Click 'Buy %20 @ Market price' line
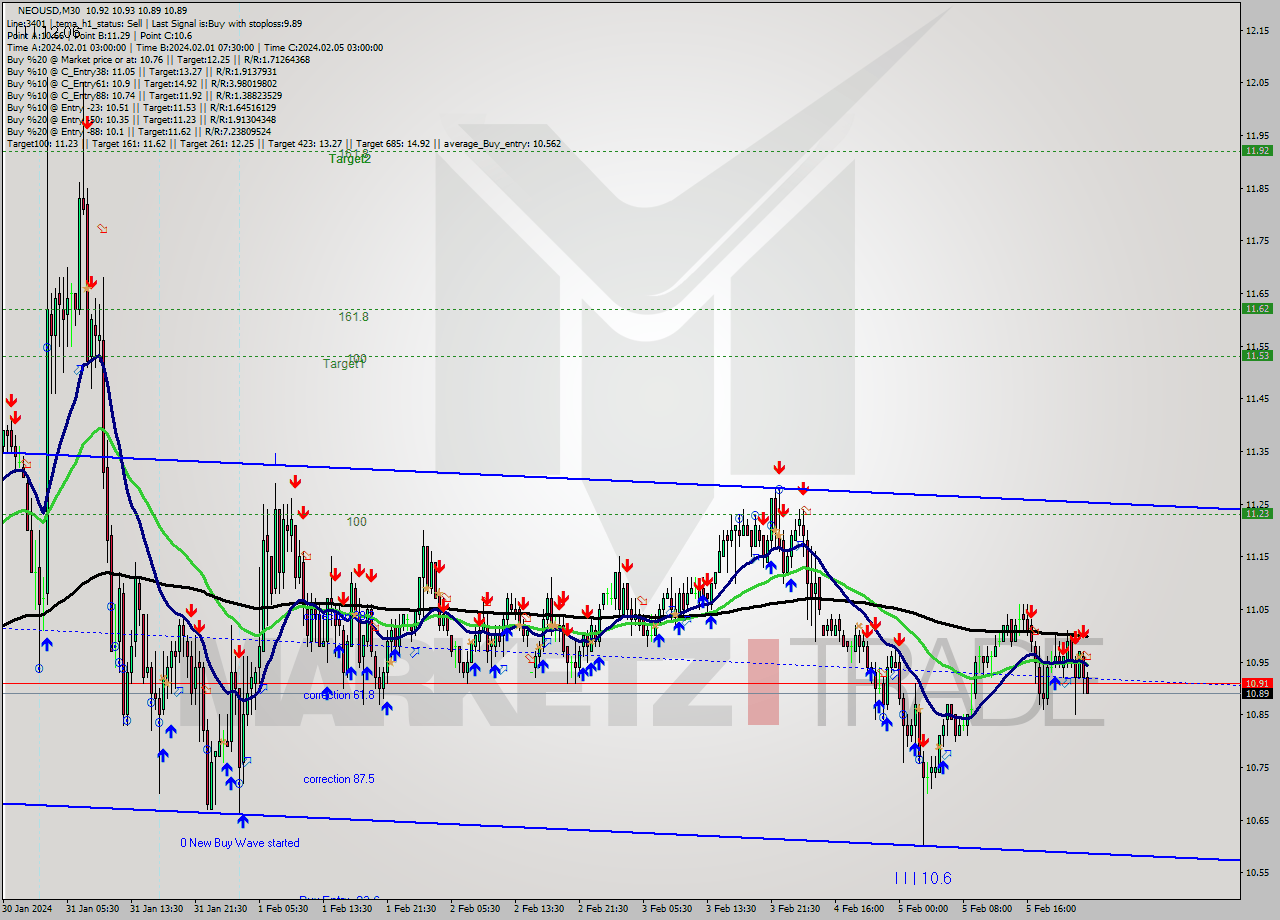1280x920 pixels. point(158,59)
